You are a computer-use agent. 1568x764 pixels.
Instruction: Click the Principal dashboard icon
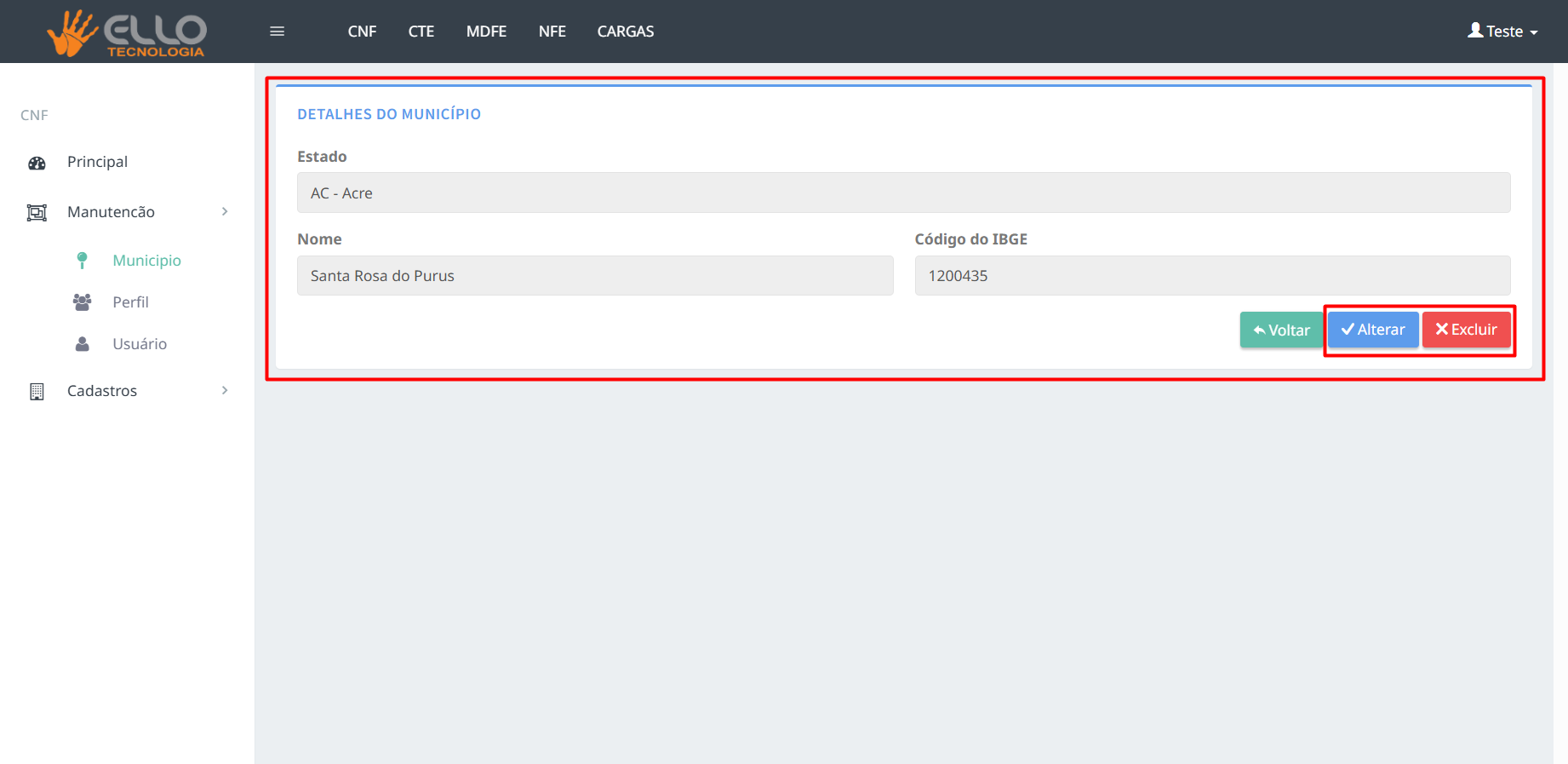click(x=37, y=163)
